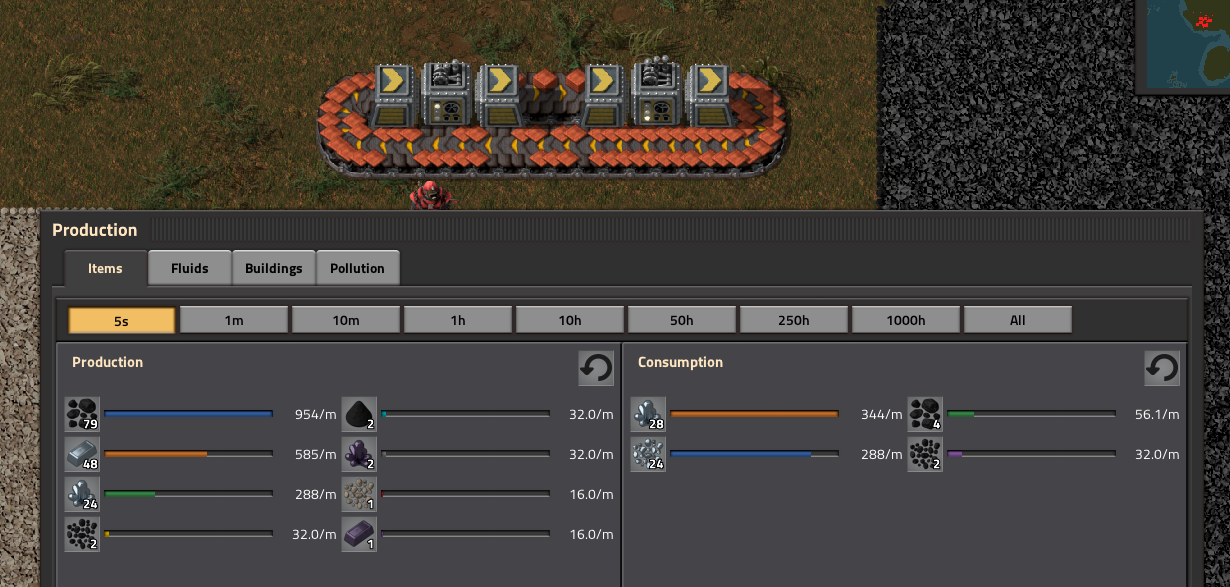Click the minimap in the top right corner
Viewport: 1230px width, 587px height.
tap(1183, 45)
